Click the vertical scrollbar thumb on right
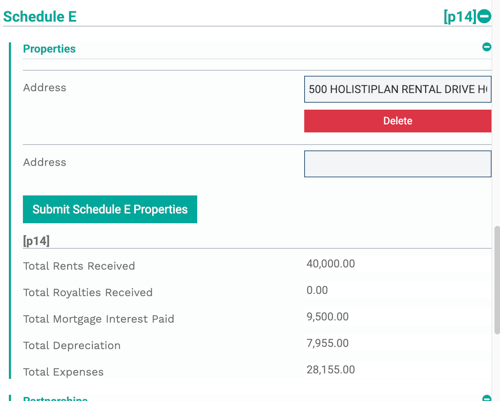The image size is (500, 401). (x=497, y=280)
